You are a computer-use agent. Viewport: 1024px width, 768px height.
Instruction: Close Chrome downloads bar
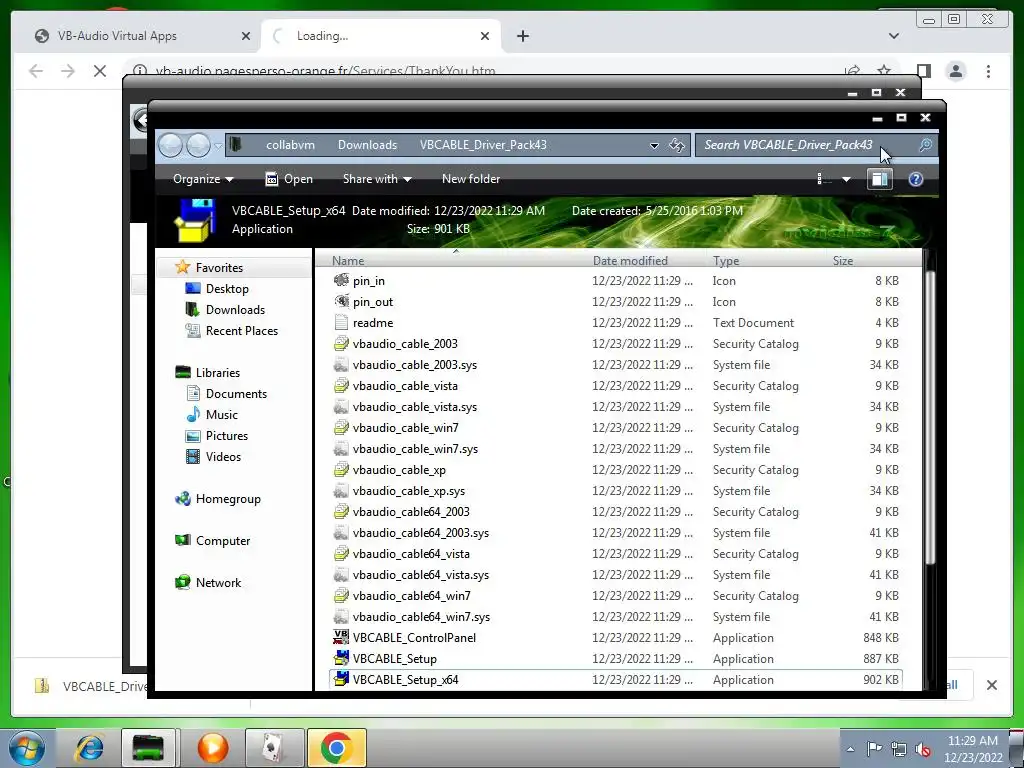click(x=991, y=685)
